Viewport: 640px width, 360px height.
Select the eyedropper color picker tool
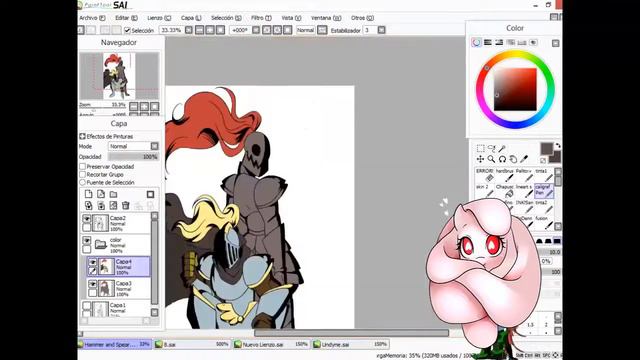[x=524, y=159]
